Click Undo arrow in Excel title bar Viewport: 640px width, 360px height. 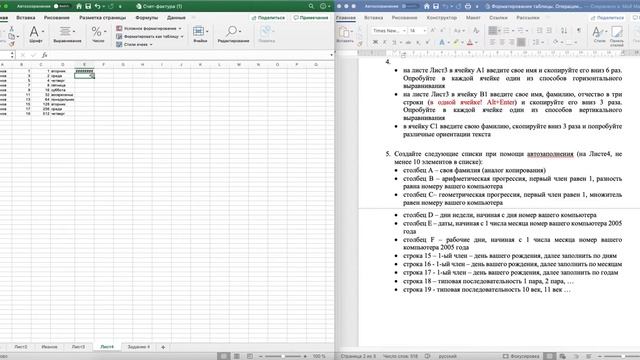pos(97,6)
